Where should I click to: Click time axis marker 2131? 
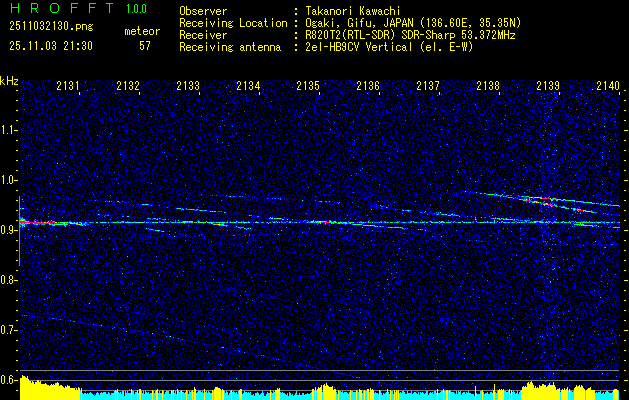68,85
